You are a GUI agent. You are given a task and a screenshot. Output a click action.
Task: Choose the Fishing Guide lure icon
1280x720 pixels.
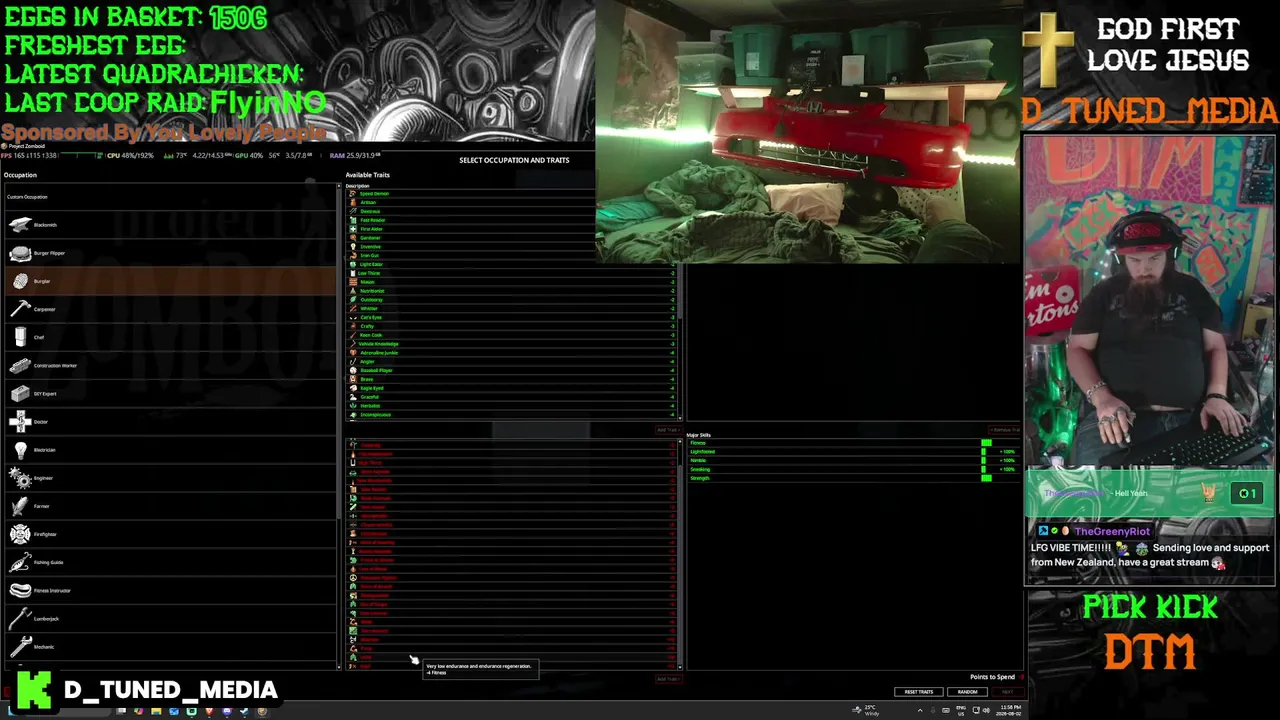pos(20,562)
